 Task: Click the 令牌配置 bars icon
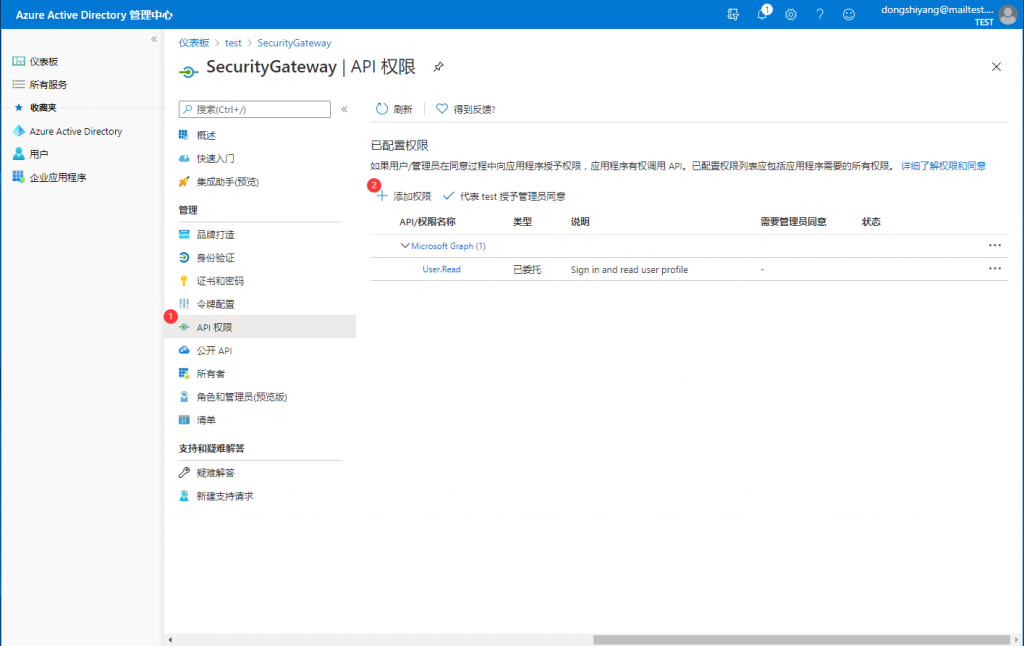[x=184, y=304]
